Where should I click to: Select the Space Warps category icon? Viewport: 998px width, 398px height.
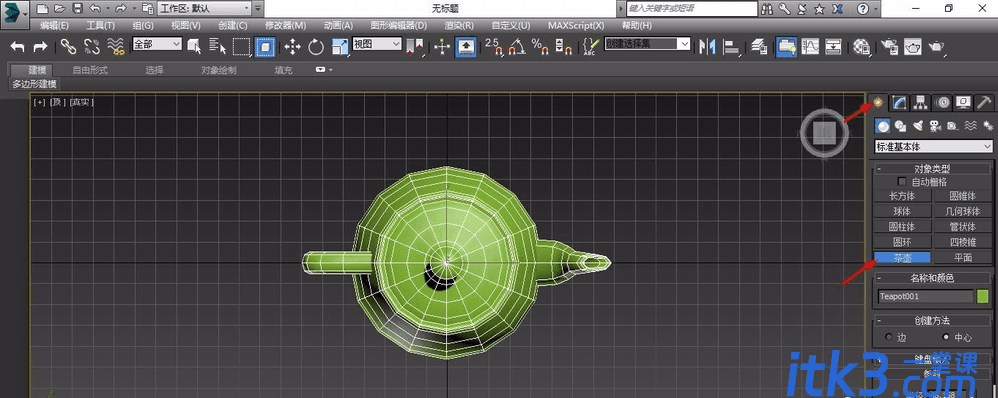[971, 126]
